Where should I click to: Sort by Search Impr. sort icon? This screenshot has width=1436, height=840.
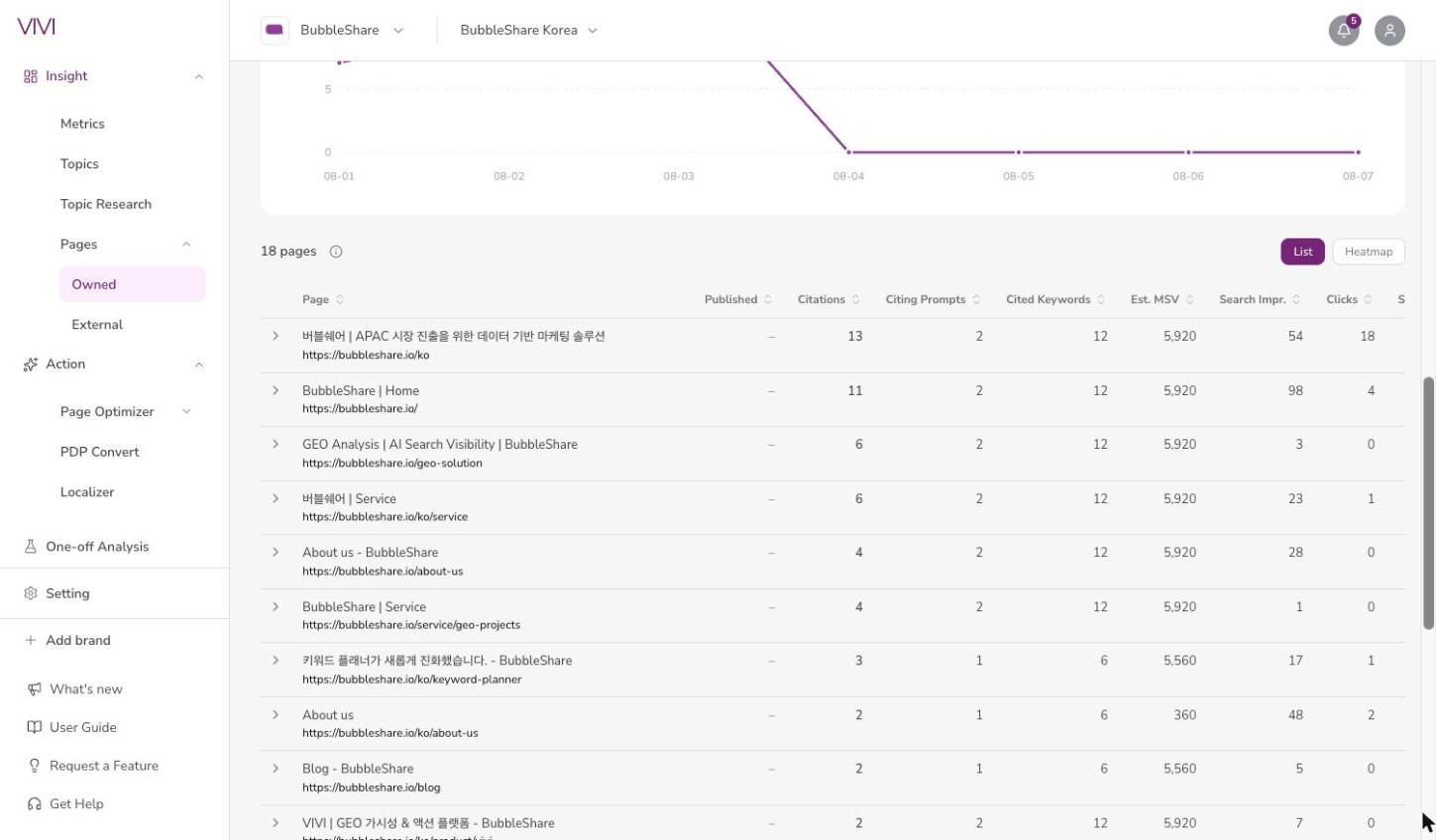[x=1296, y=300]
